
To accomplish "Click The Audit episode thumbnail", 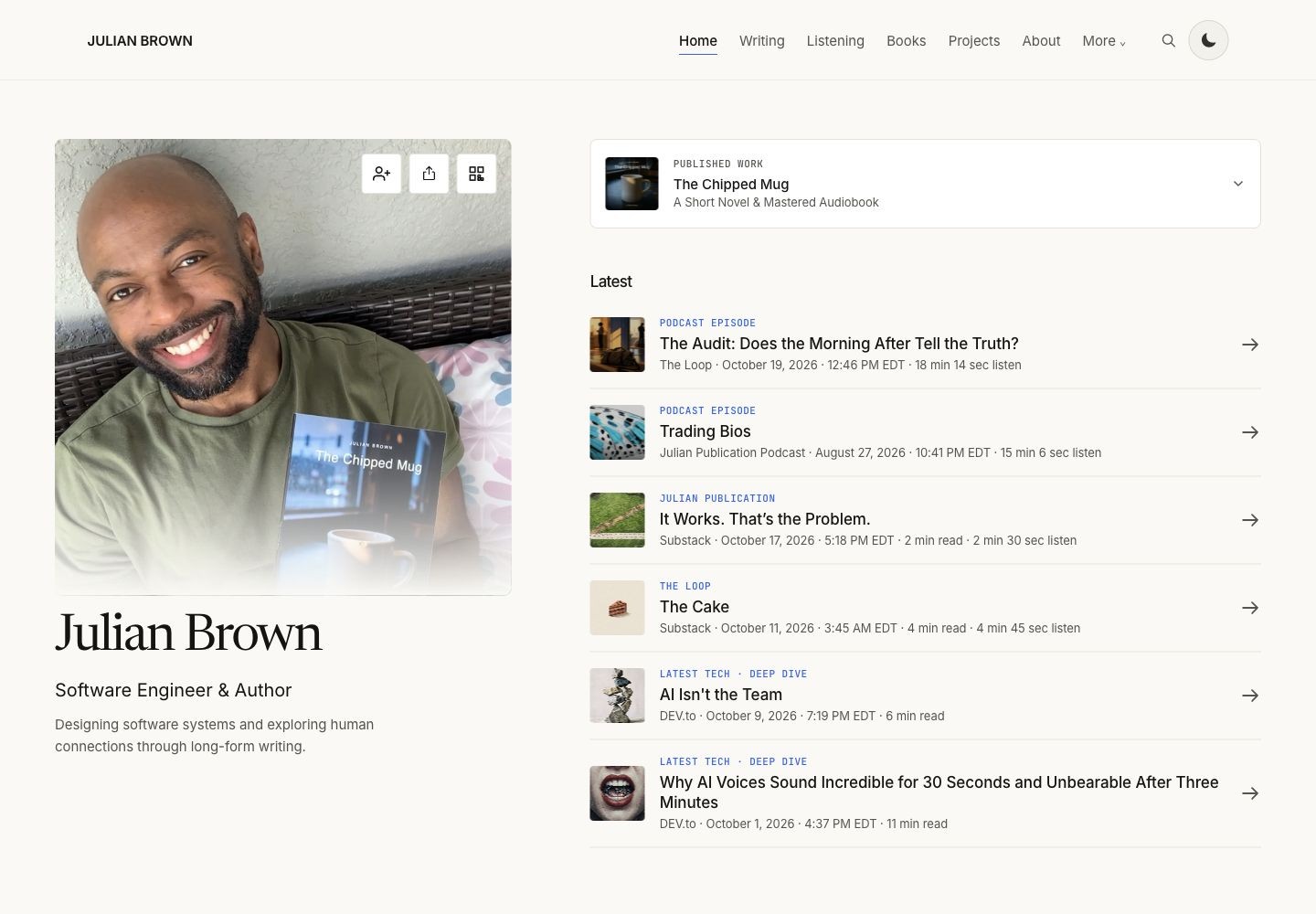I will [x=618, y=345].
